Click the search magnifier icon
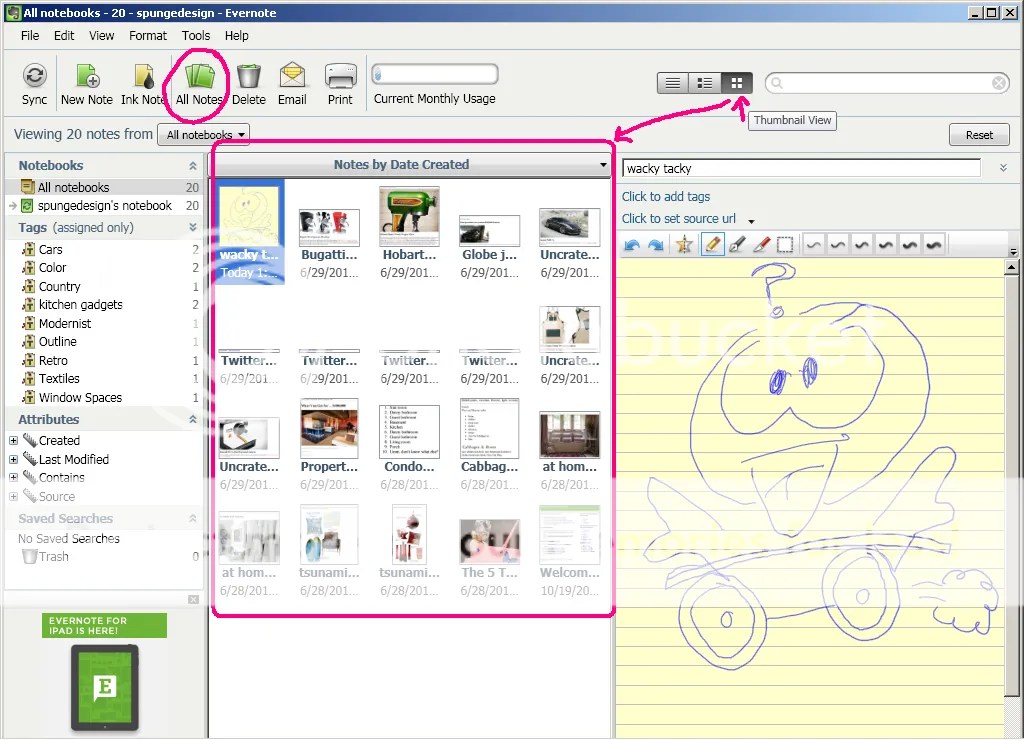The width and height of the screenshot is (1024, 740). (776, 83)
